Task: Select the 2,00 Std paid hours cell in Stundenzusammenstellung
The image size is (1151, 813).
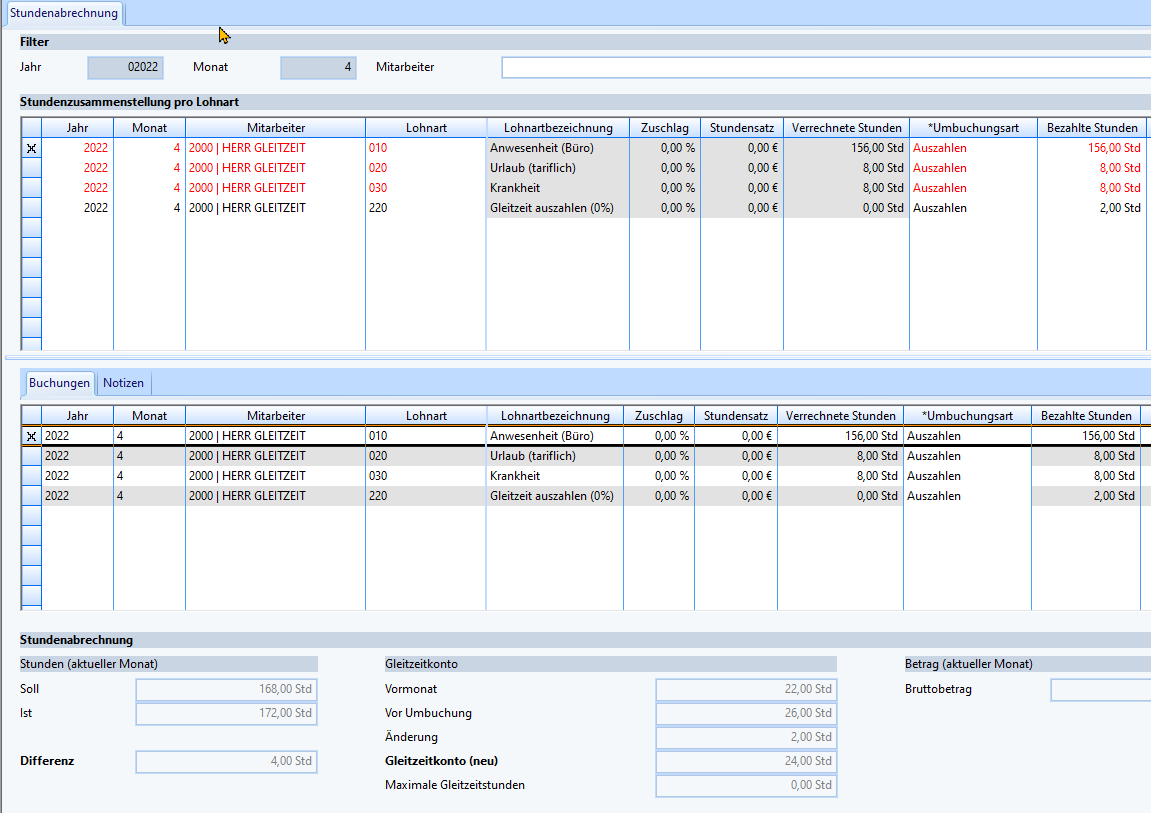Action: [1091, 208]
